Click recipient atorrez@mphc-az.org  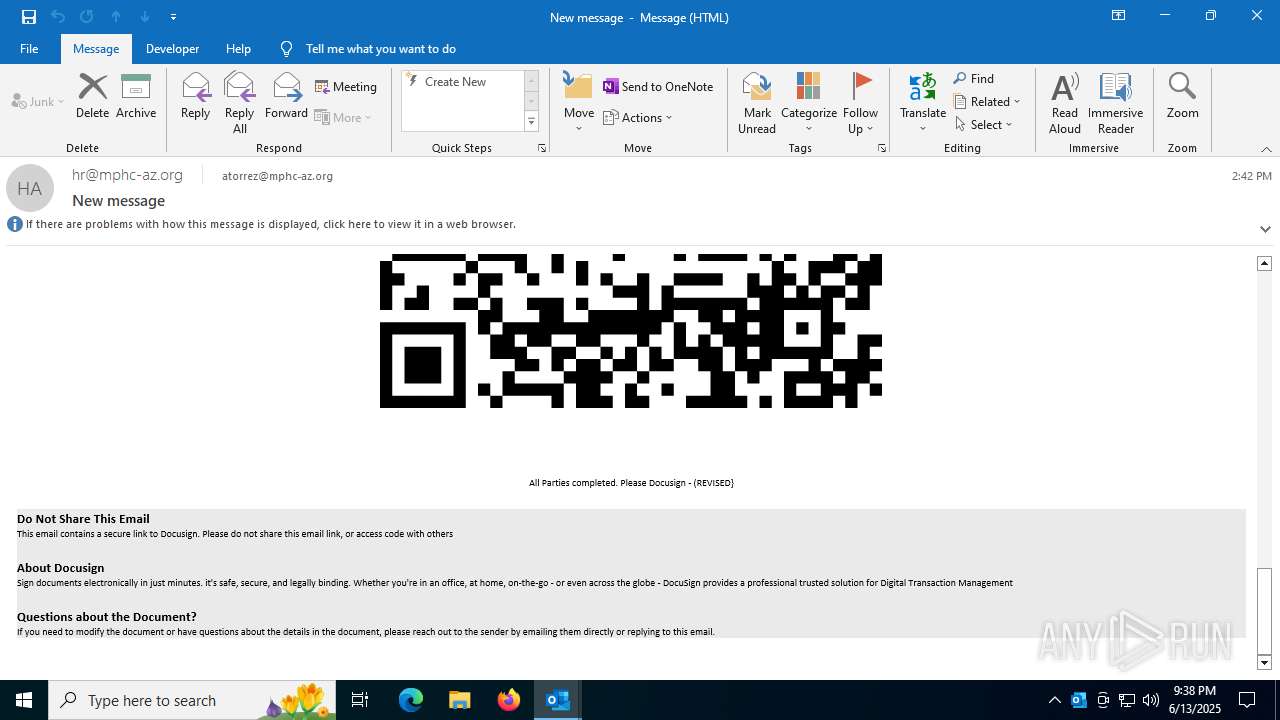[277, 176]
